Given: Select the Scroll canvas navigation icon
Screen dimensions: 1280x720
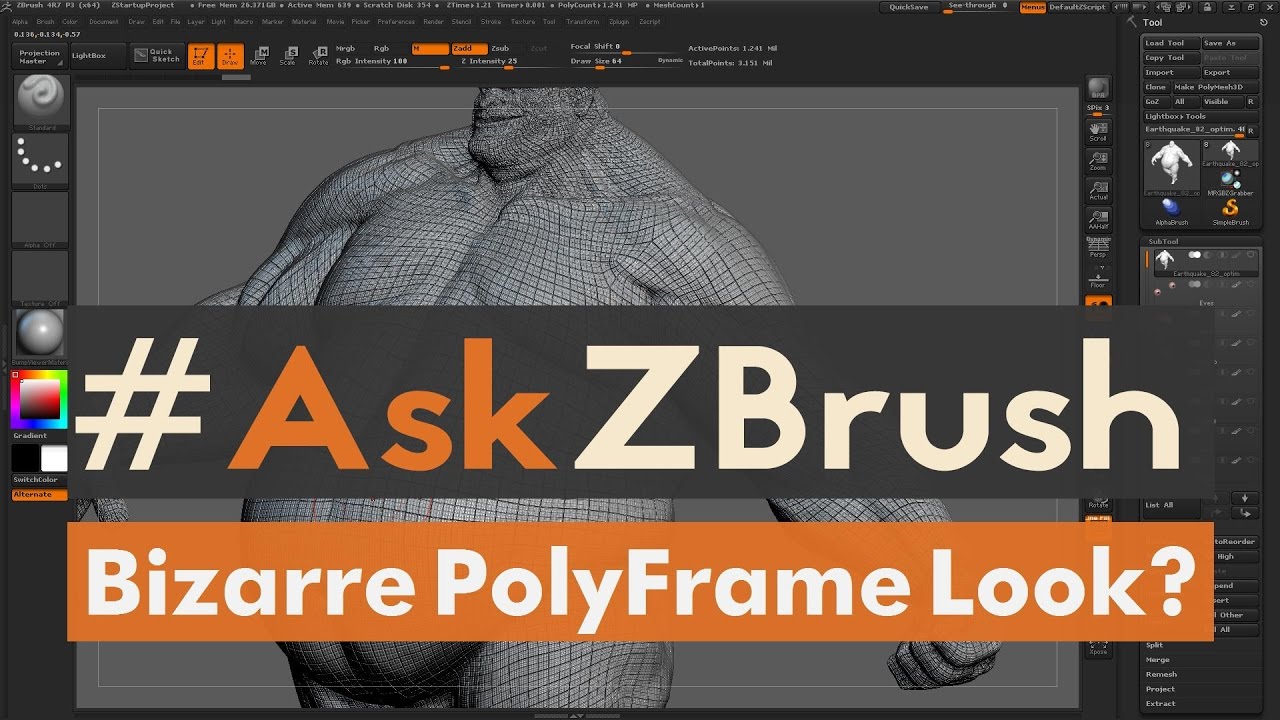Looking at the screenshot, I should click(1098, 133).
